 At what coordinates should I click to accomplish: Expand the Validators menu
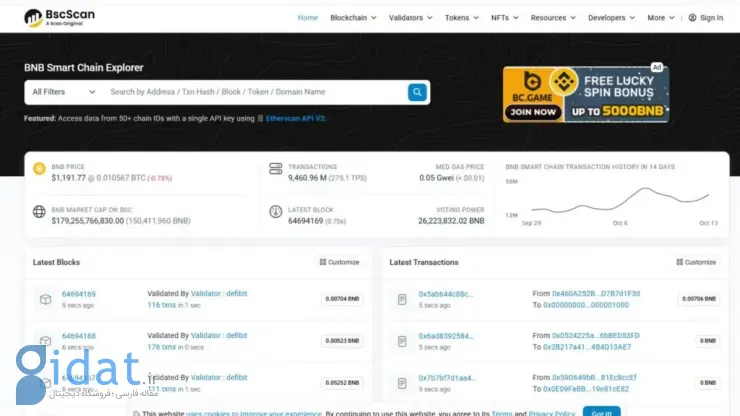coord(408,18)
